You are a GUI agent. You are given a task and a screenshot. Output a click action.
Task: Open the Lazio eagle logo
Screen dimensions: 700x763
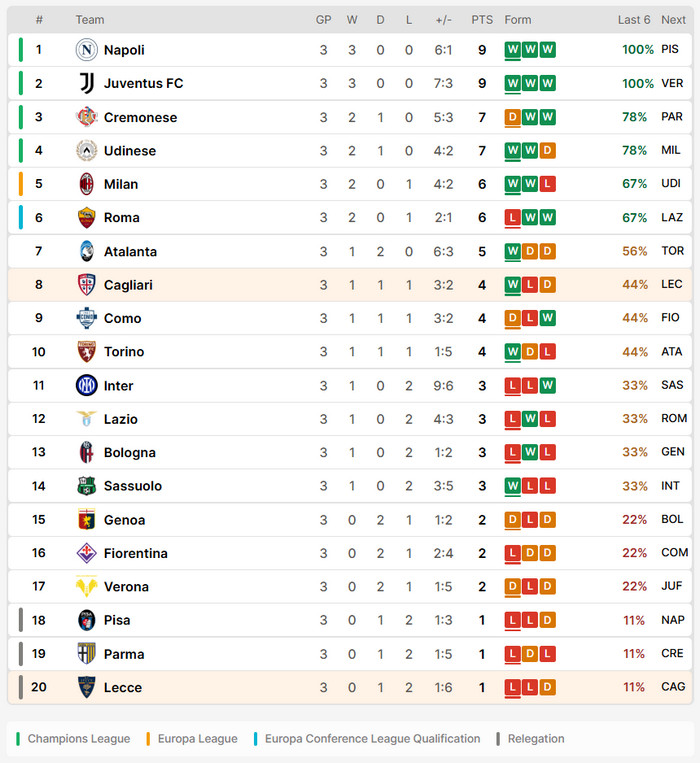coord(87,418)
